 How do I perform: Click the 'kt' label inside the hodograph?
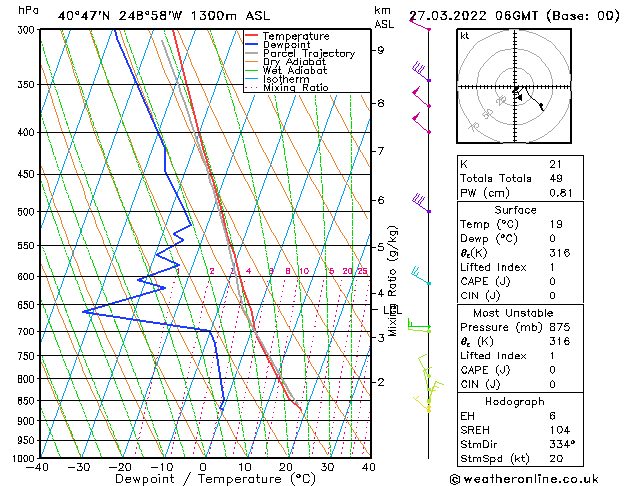tap(465, 36)
